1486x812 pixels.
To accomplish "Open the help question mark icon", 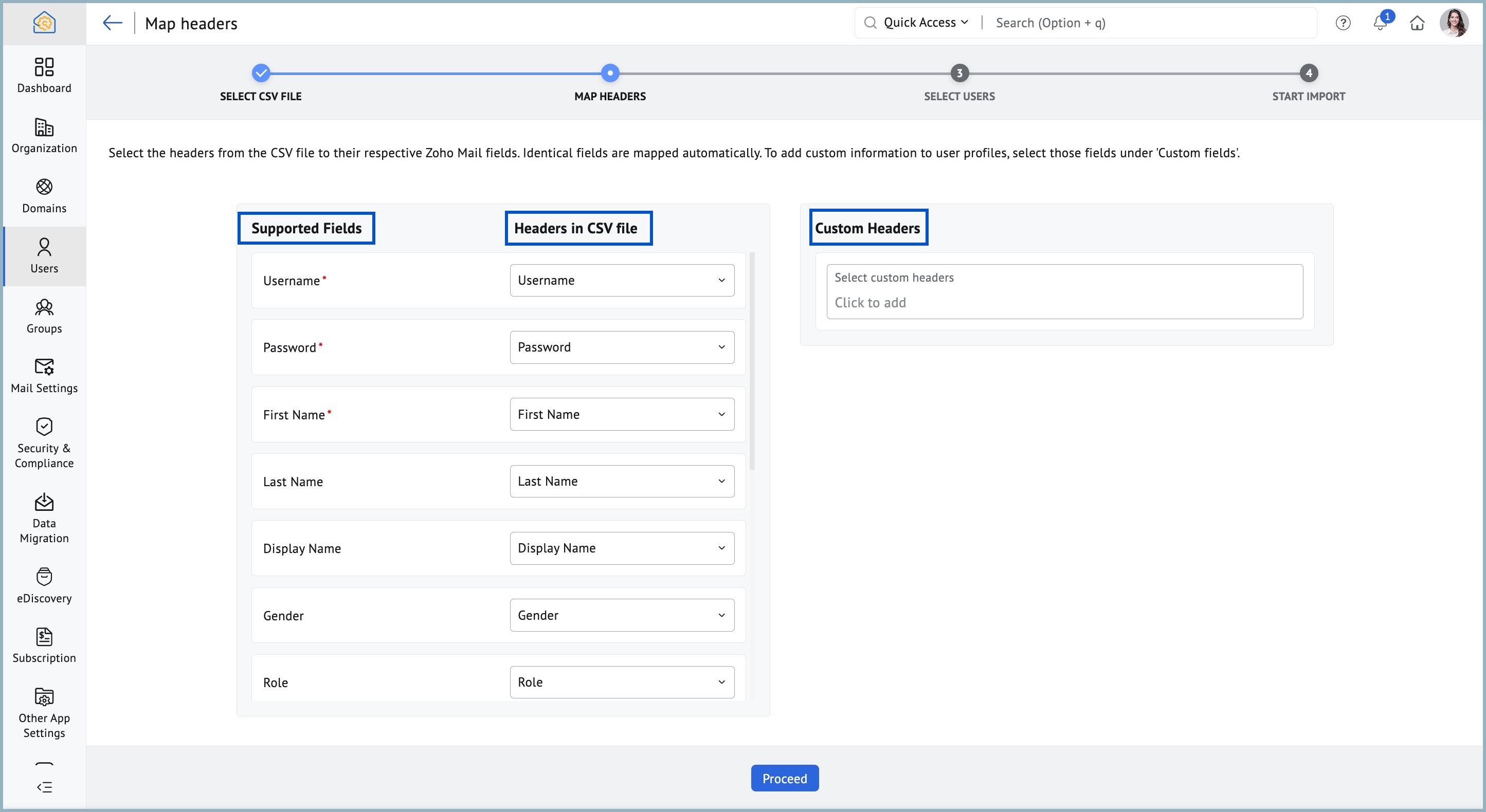I will click(x=1343, y=23).
